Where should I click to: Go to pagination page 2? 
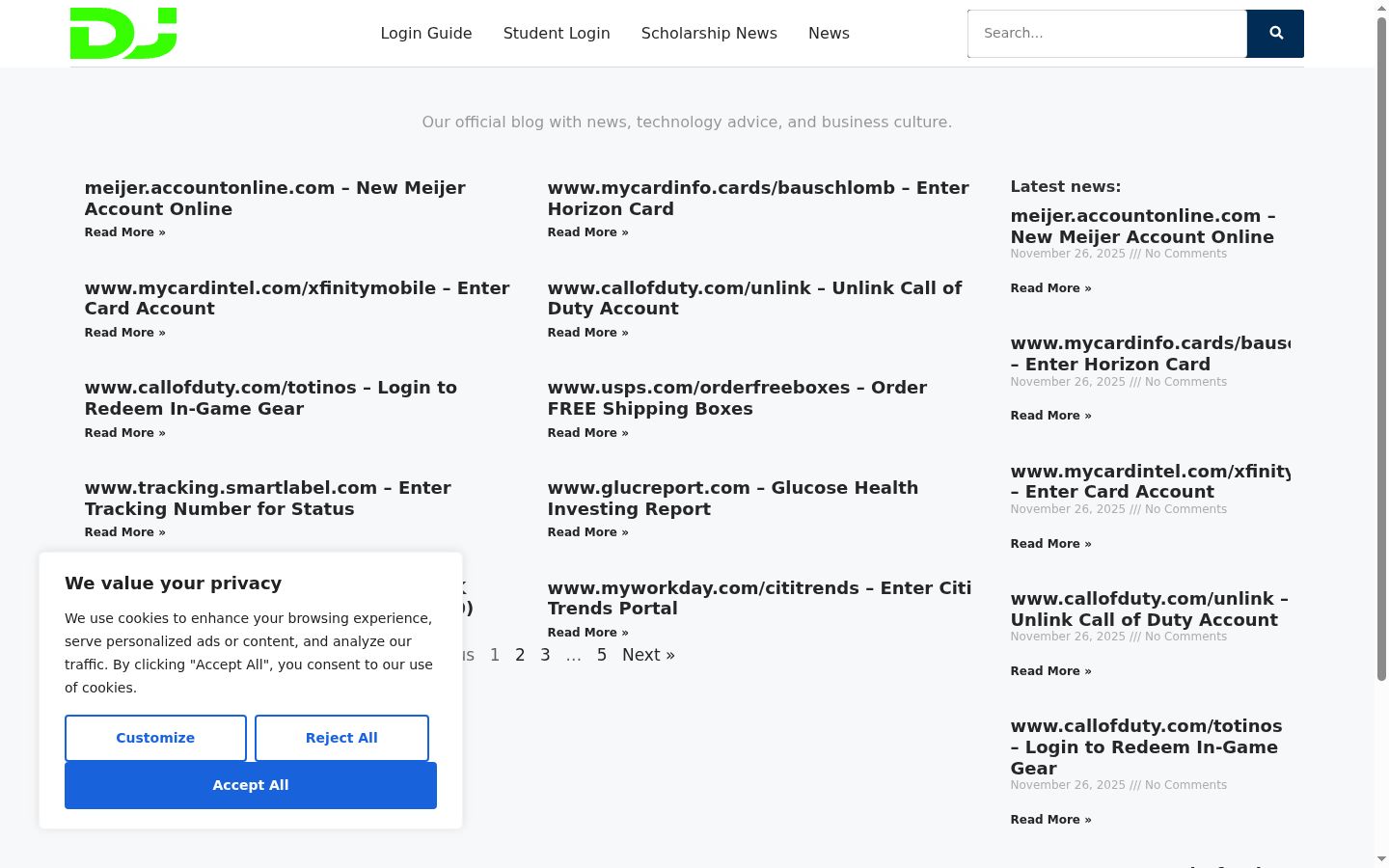tap(520, 655)
